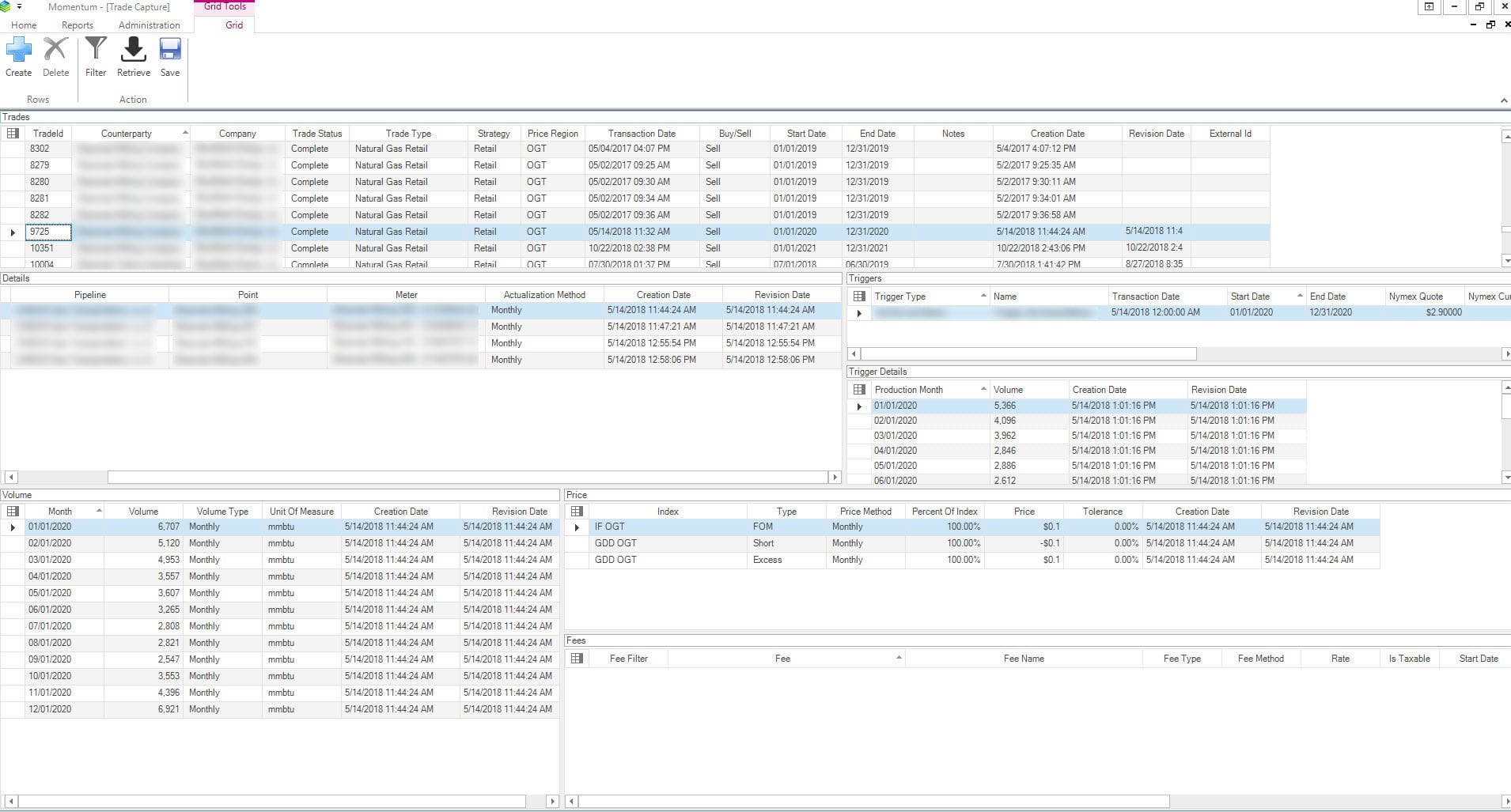Viewport: 1511px width, 812px height.
Task: Click Price/Fees horizontal scrollbar left arrow
Action: pyautogui.click(x=571, y=802)
